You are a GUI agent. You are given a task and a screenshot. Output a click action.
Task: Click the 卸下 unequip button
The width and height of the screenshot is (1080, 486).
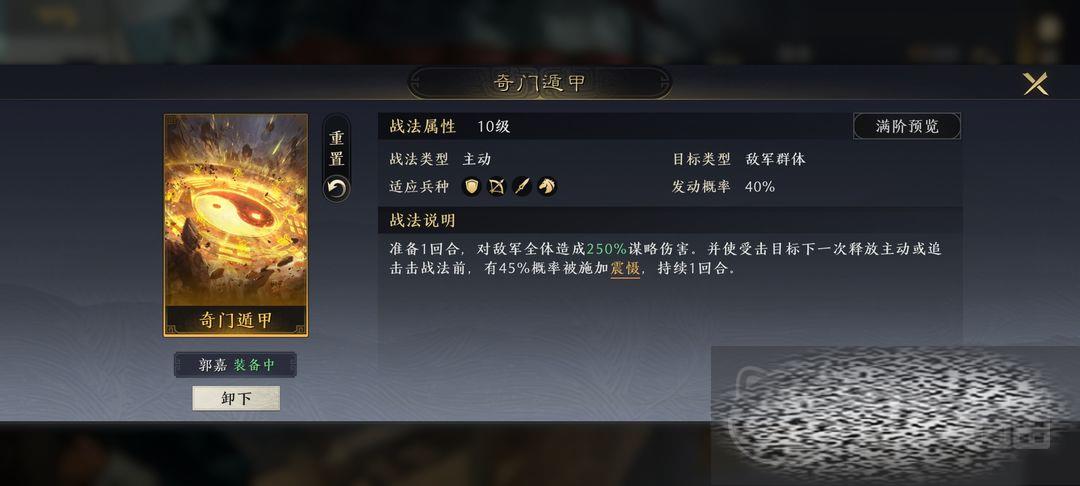click(236, 399)
